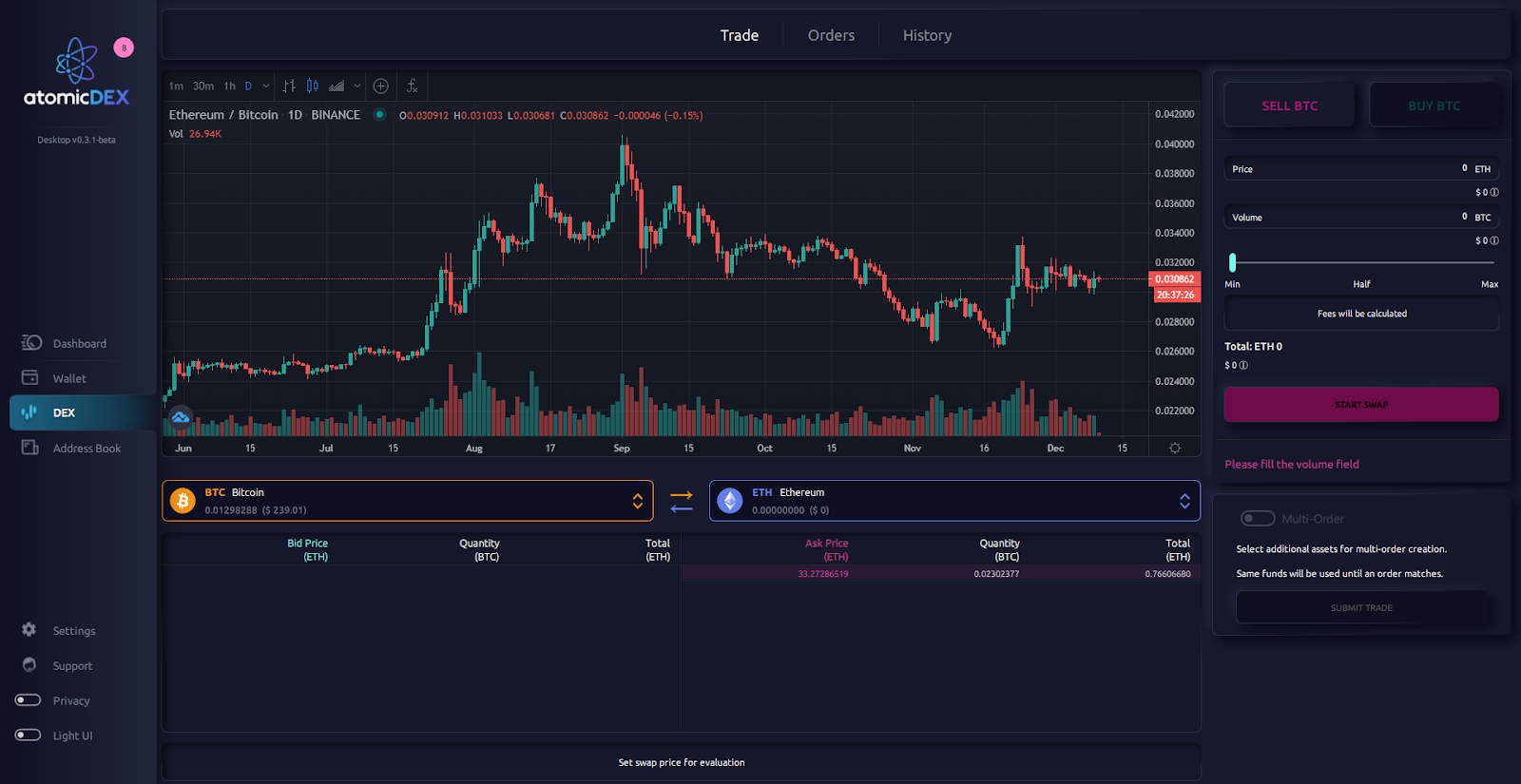Click the Compare or add symbol icon
Screen dimensions: 1521x784
(x=381, y=86)
